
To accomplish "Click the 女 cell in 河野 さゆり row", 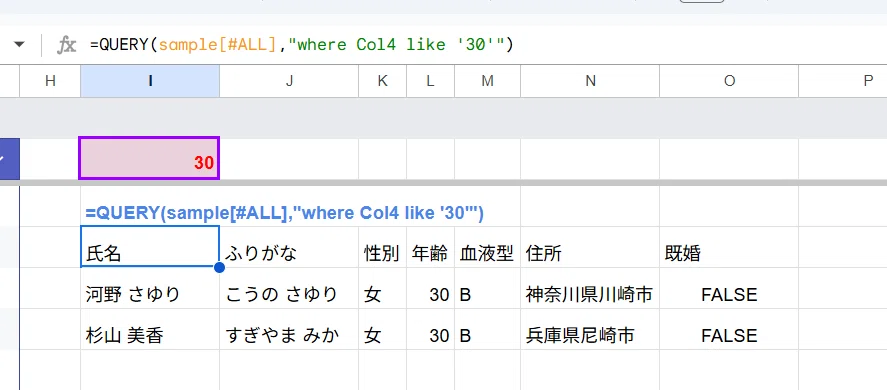I will (382, 288).
